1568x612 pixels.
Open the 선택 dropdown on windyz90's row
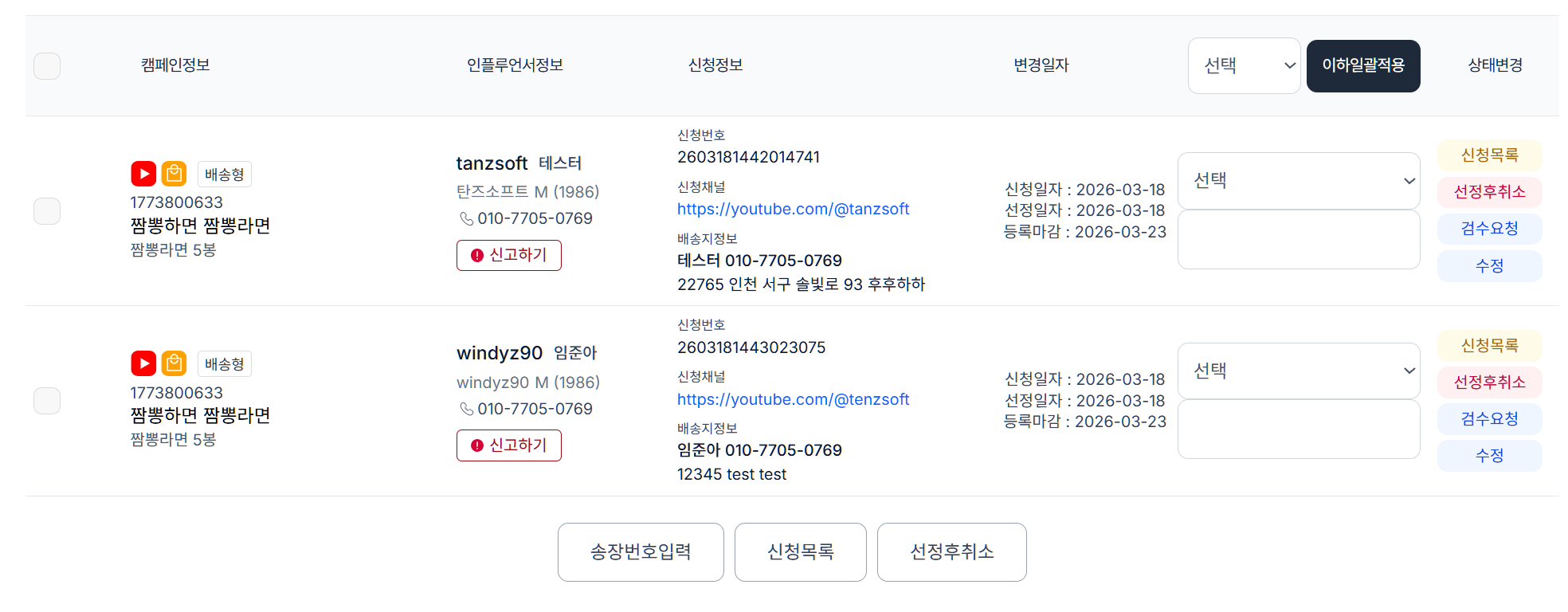point(1299,371)
